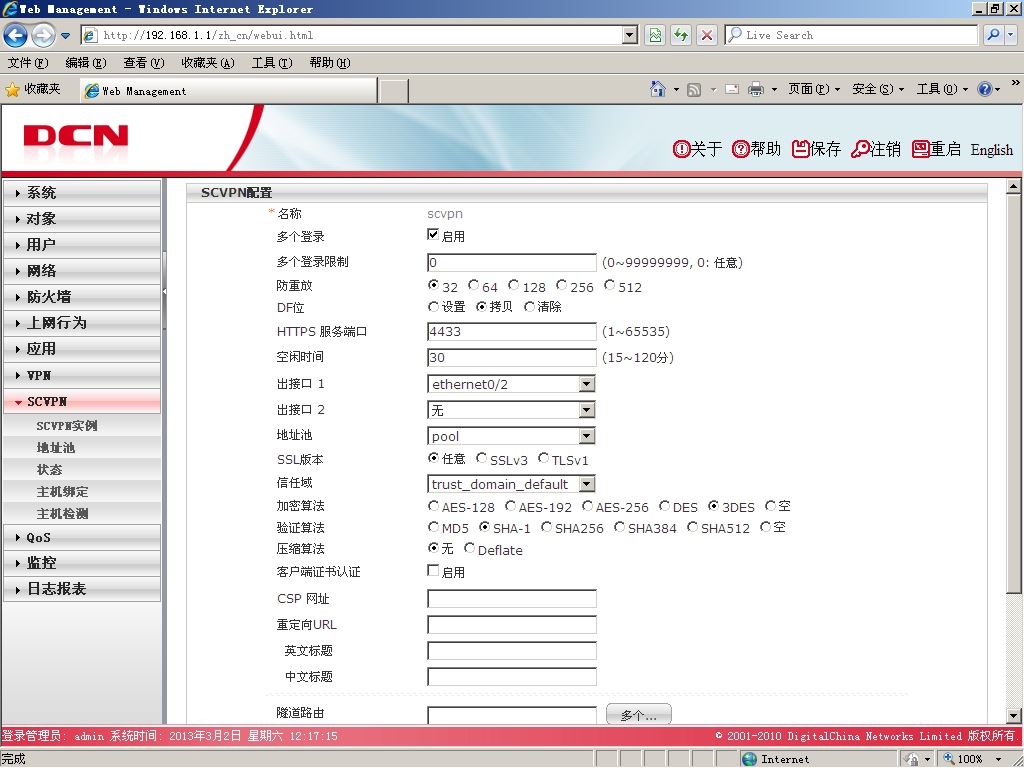Click the command bar overflow chevron
Viewport: 1024px width, 768px height.
click(x=1015, y=83)
